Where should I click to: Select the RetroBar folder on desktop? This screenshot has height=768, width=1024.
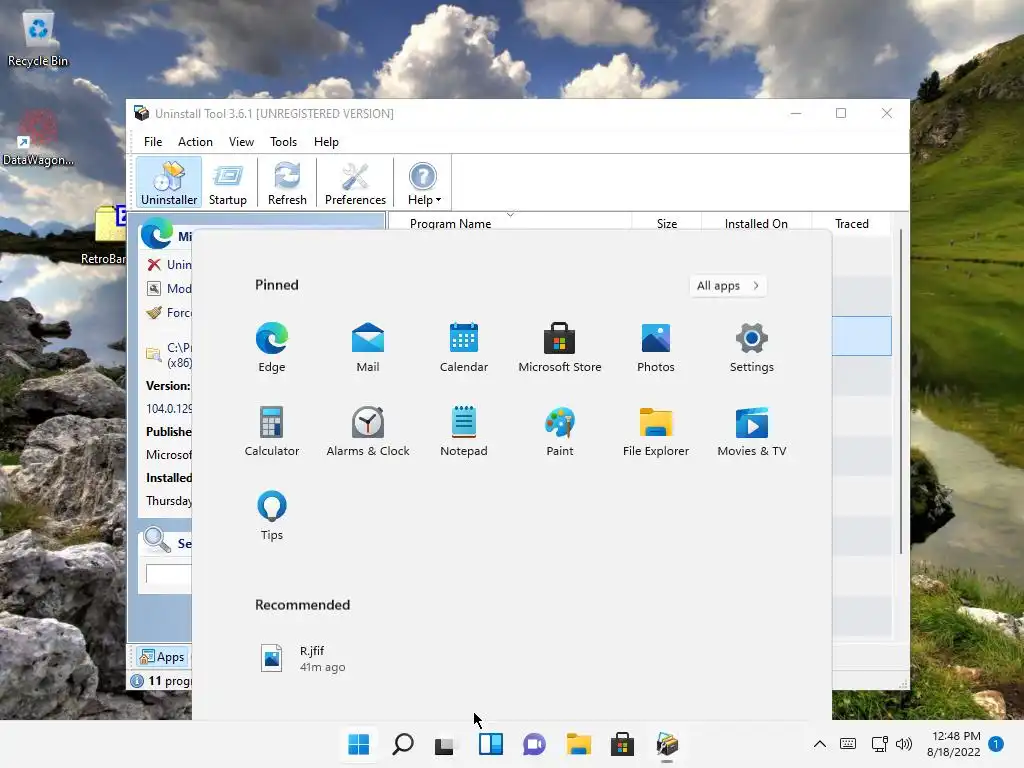point(106,235)
